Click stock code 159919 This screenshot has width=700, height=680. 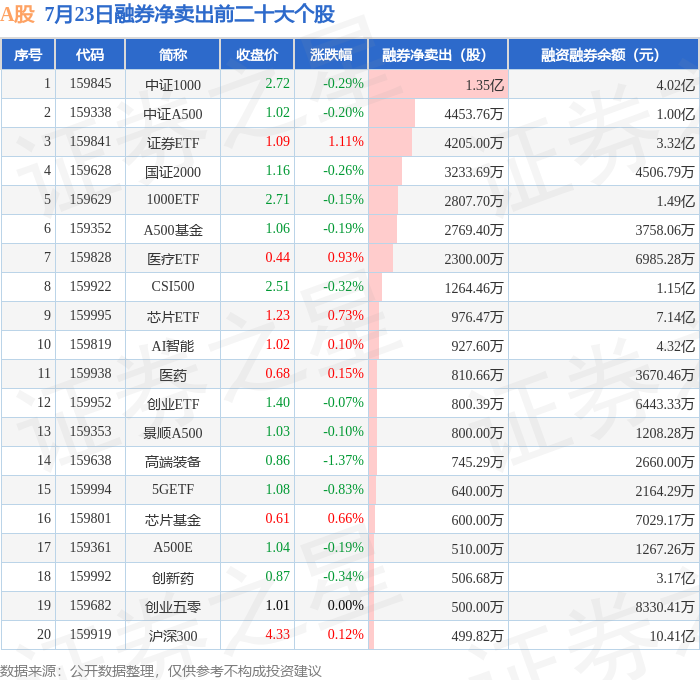click(90, 634)
